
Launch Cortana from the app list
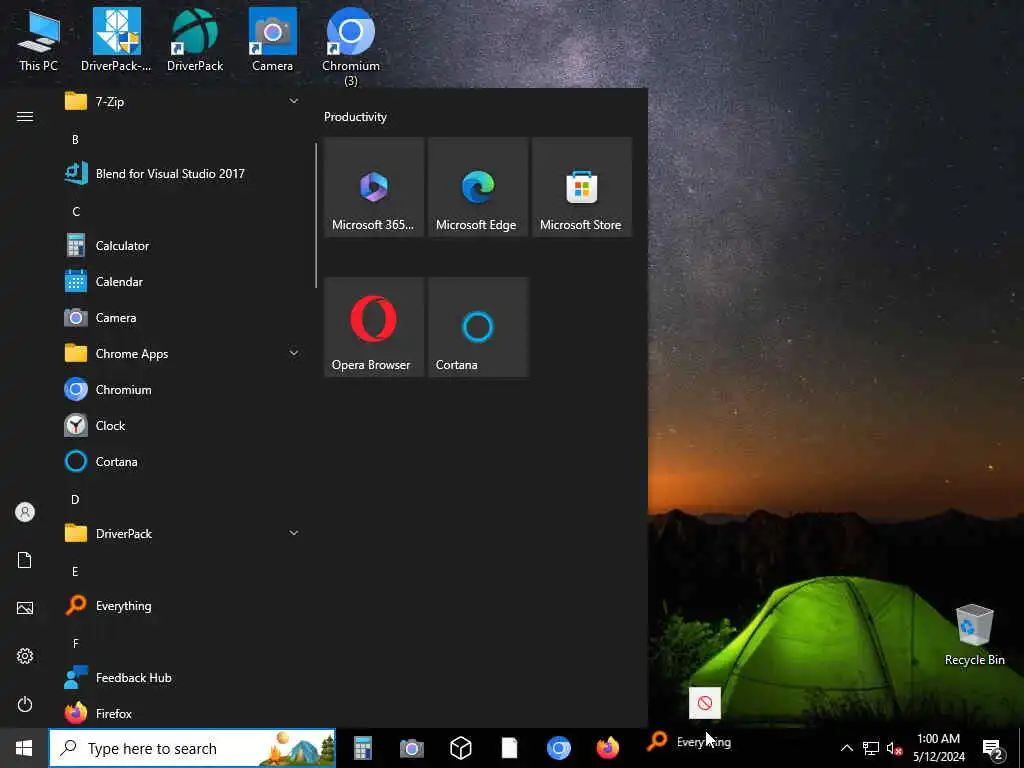click(183, 462)
